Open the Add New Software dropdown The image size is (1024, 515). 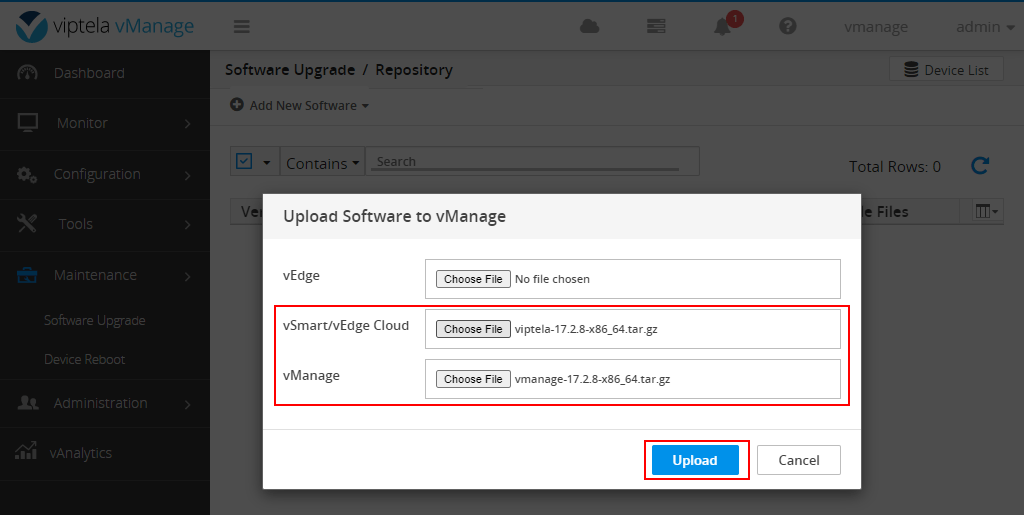[x=300, y=105]
